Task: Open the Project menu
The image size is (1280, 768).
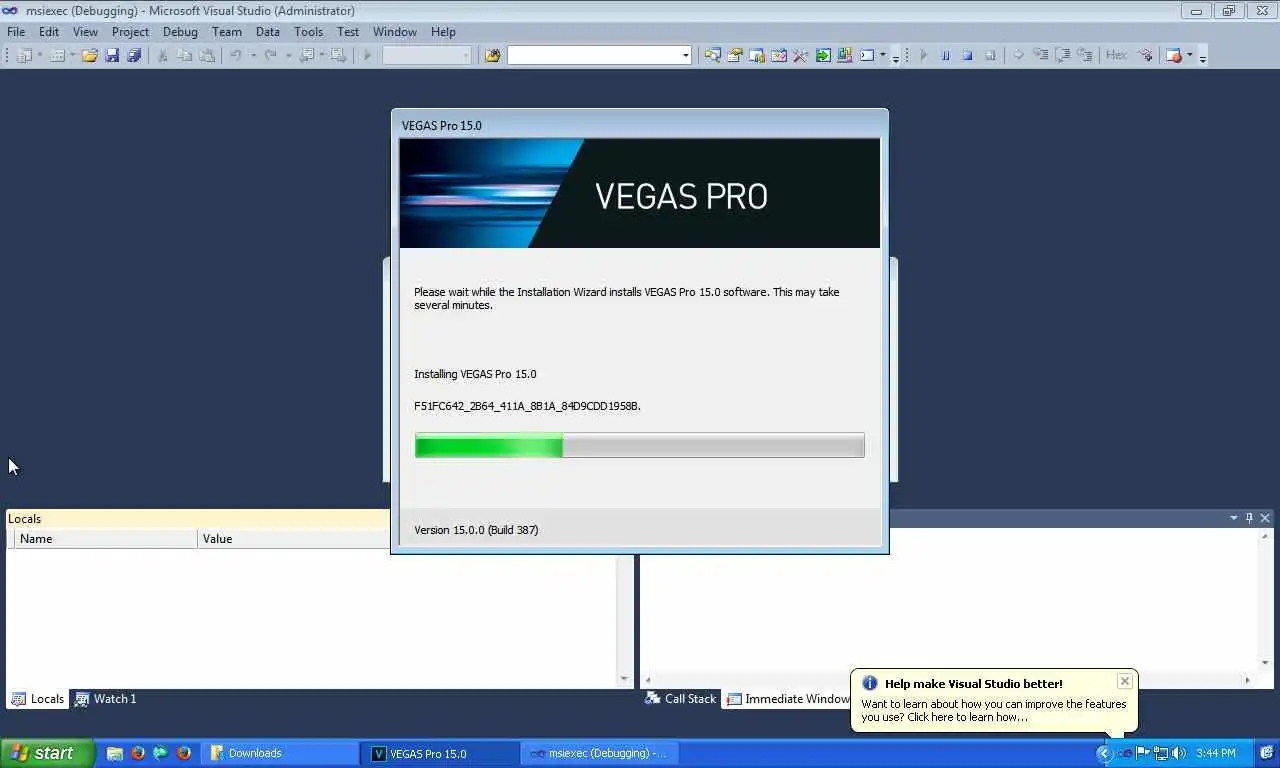Action: (x=130, y=32)
